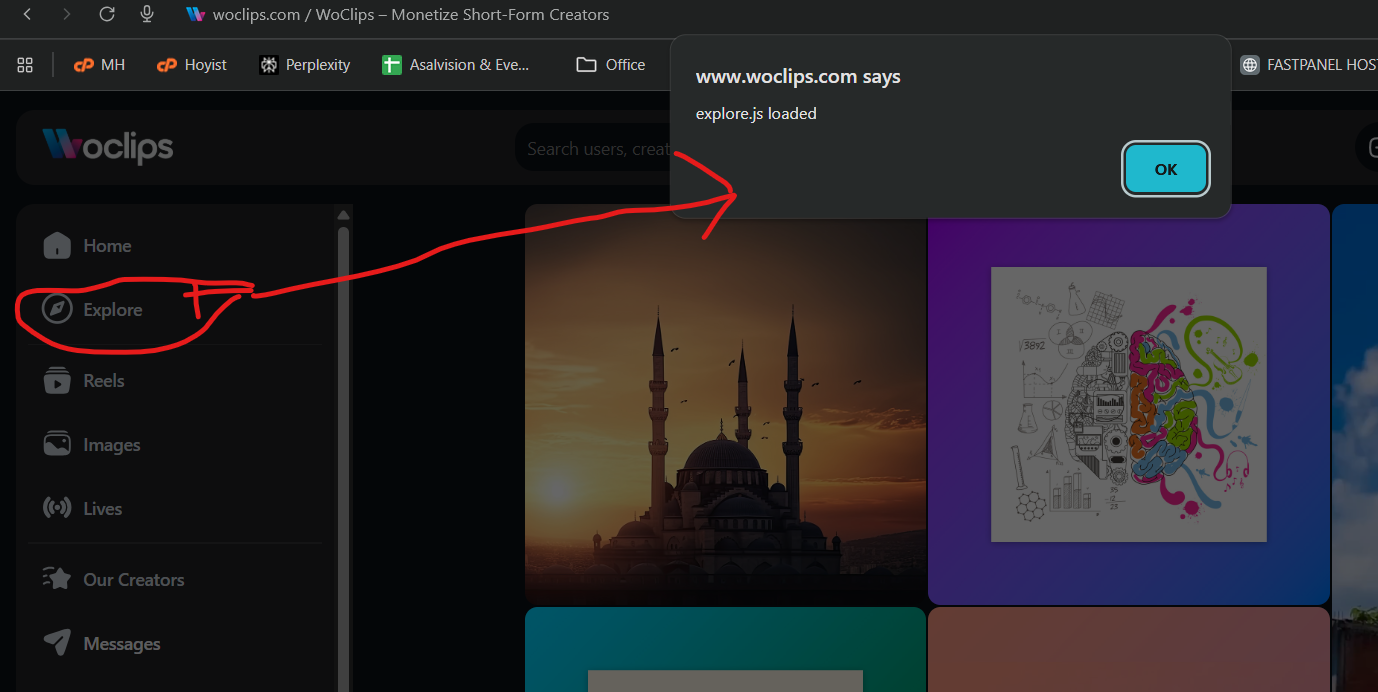Open the browser apps grid icon
The height and width of the screenshot is (692, 1378).
click(25, 65)
